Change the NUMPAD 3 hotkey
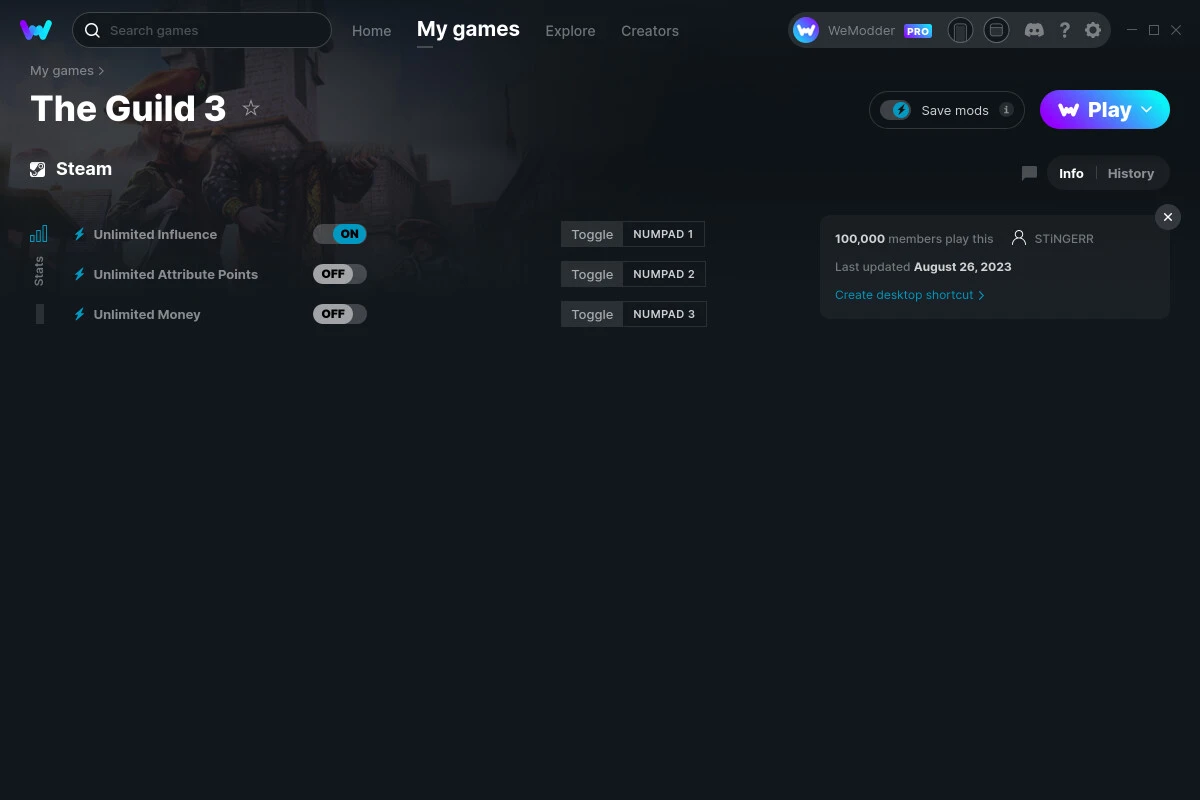Image resolution: width=1200 pixels, height=800 pixels. click(x=664, y=314)
